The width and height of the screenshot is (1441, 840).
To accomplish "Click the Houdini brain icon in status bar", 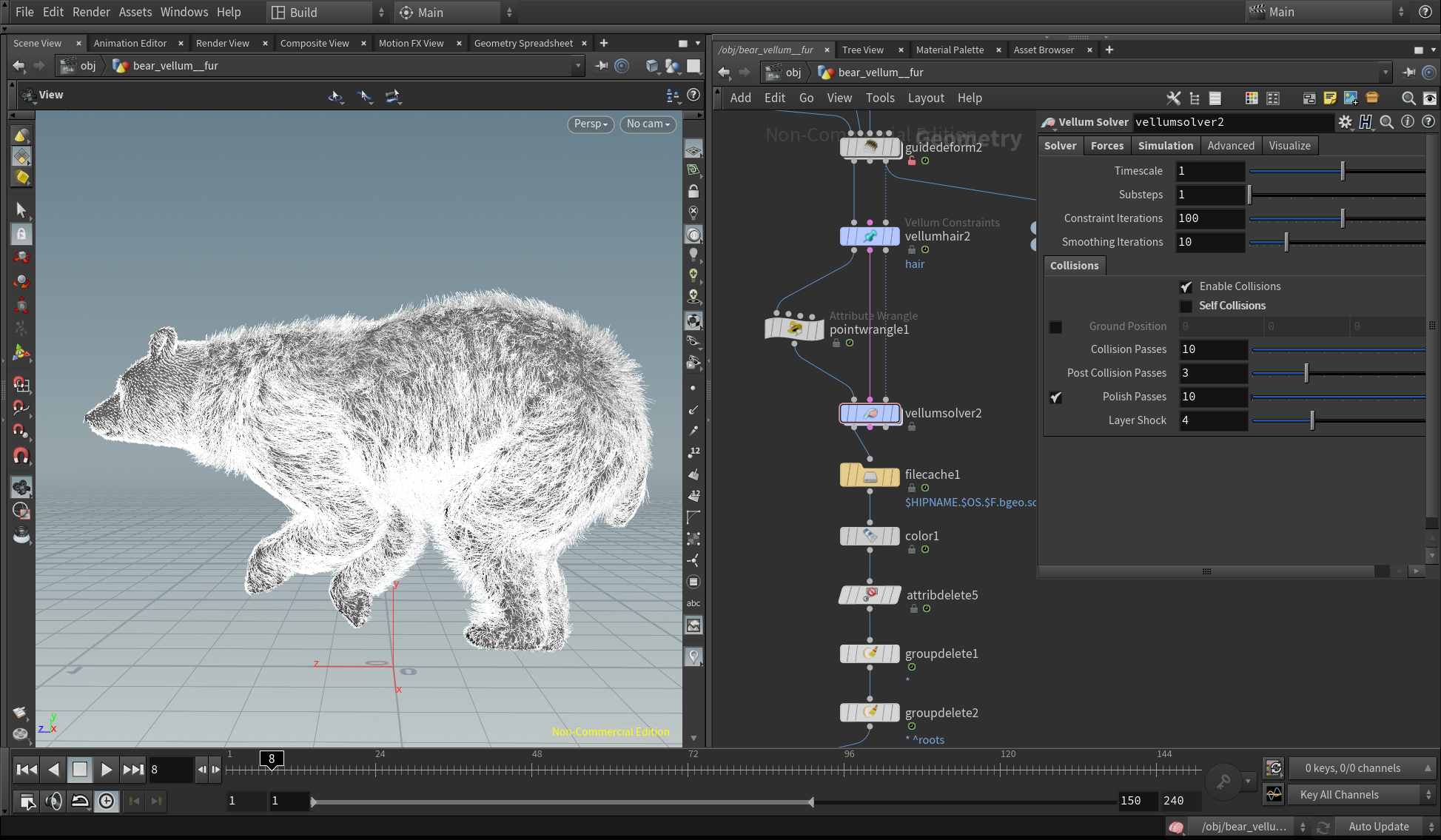I will pyautogui.click(x=1176, y=827).
